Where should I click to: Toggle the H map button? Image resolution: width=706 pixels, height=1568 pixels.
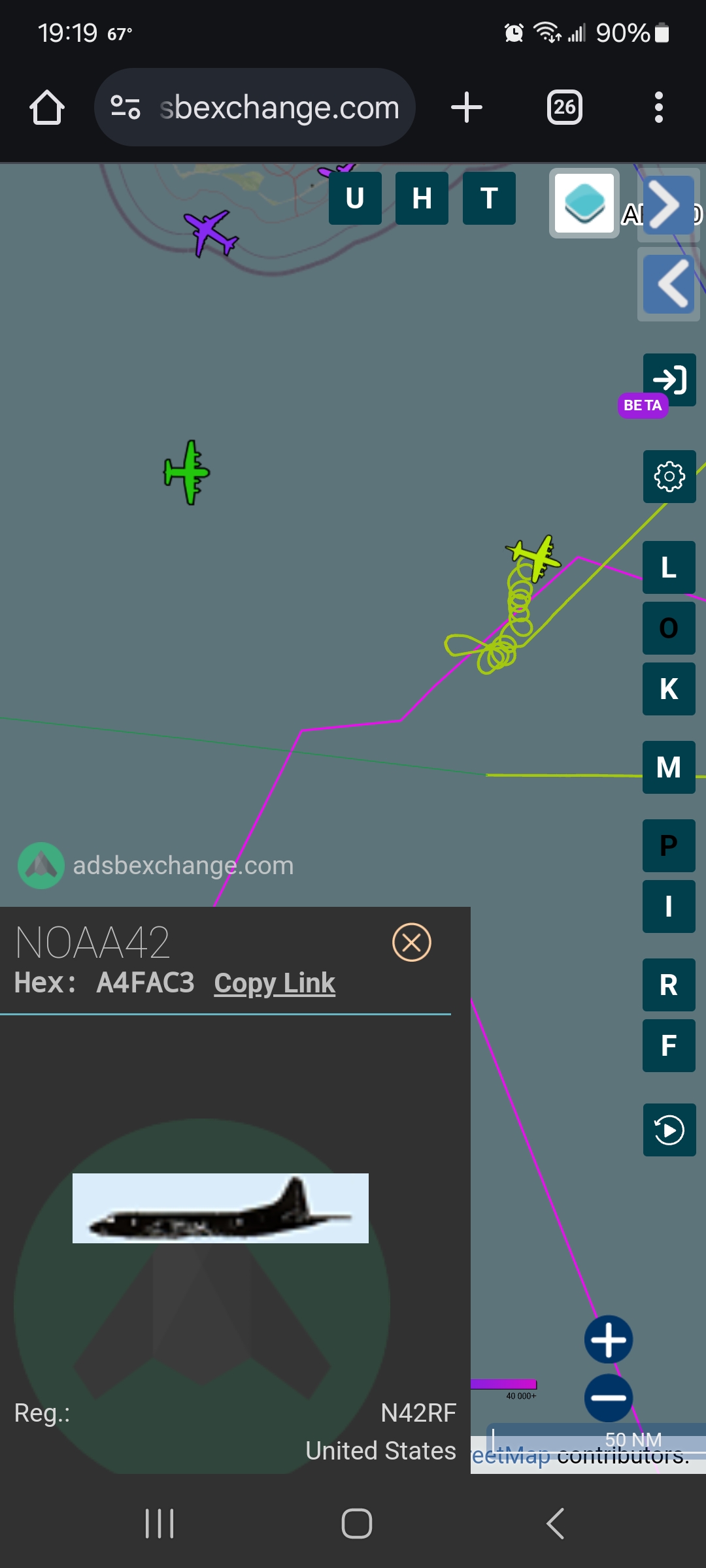pos(422,198)
